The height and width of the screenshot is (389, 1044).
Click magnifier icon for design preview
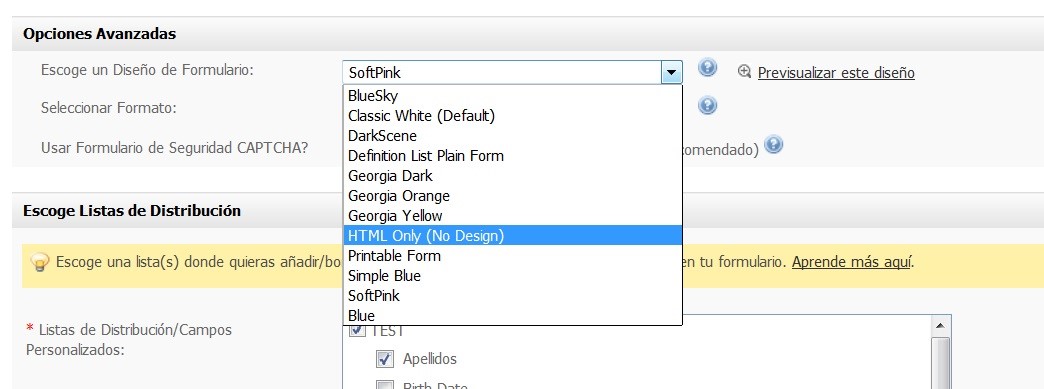pos(744,72)
